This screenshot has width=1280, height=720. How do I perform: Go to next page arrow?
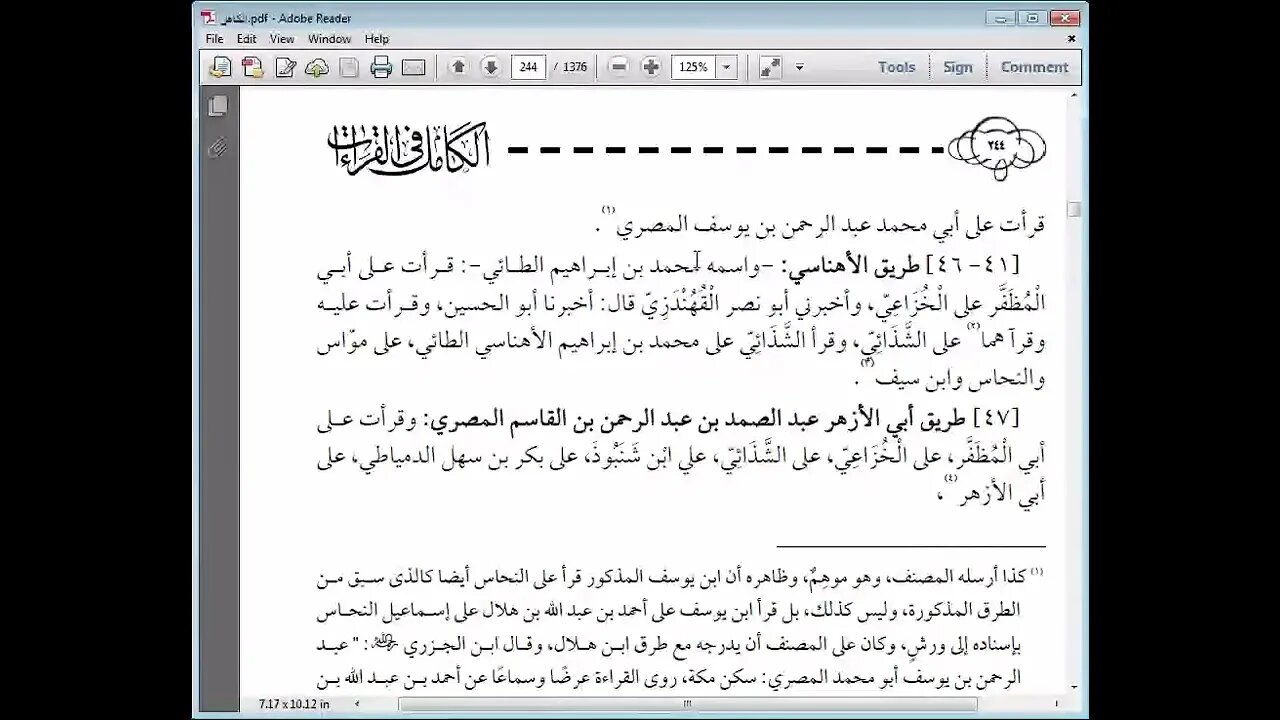[490, 67]
